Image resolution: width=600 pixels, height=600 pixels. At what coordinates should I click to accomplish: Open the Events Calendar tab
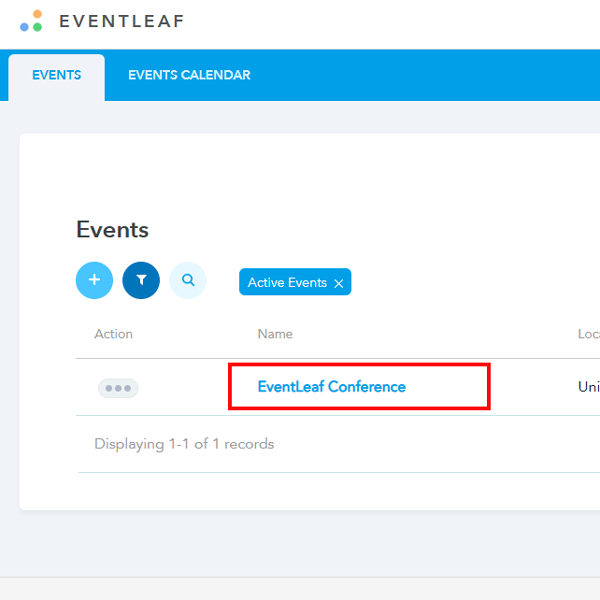pyautogui.click(x=189, y=75)
